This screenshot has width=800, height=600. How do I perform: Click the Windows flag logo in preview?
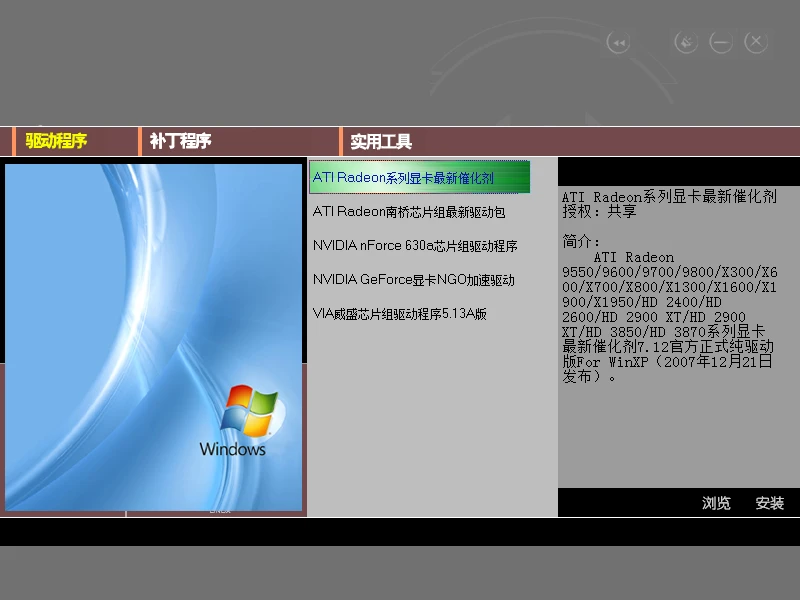(x=248, y=411)
